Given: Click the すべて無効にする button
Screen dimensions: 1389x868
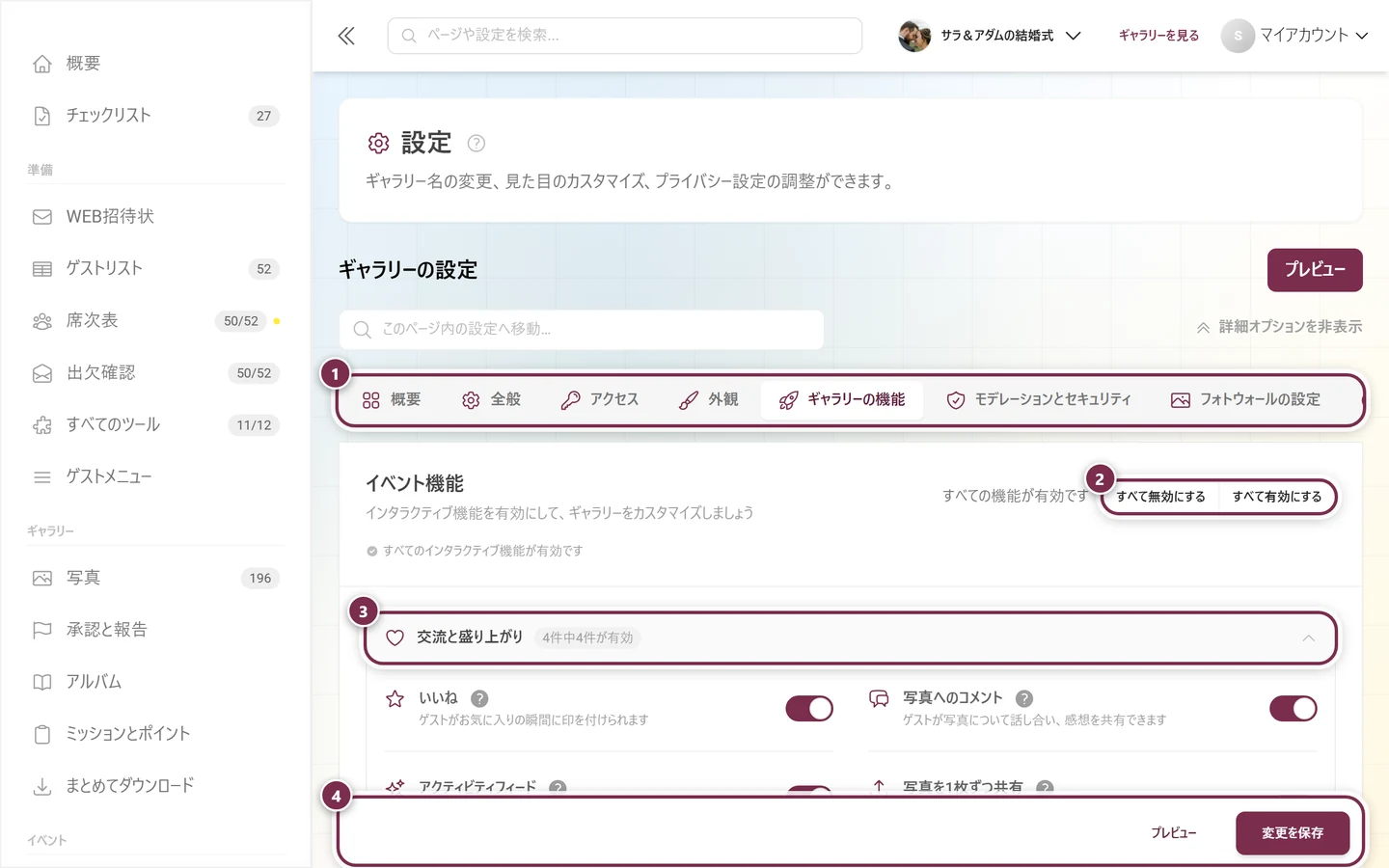Looking at the screenshot, I should coord(1160,497).
